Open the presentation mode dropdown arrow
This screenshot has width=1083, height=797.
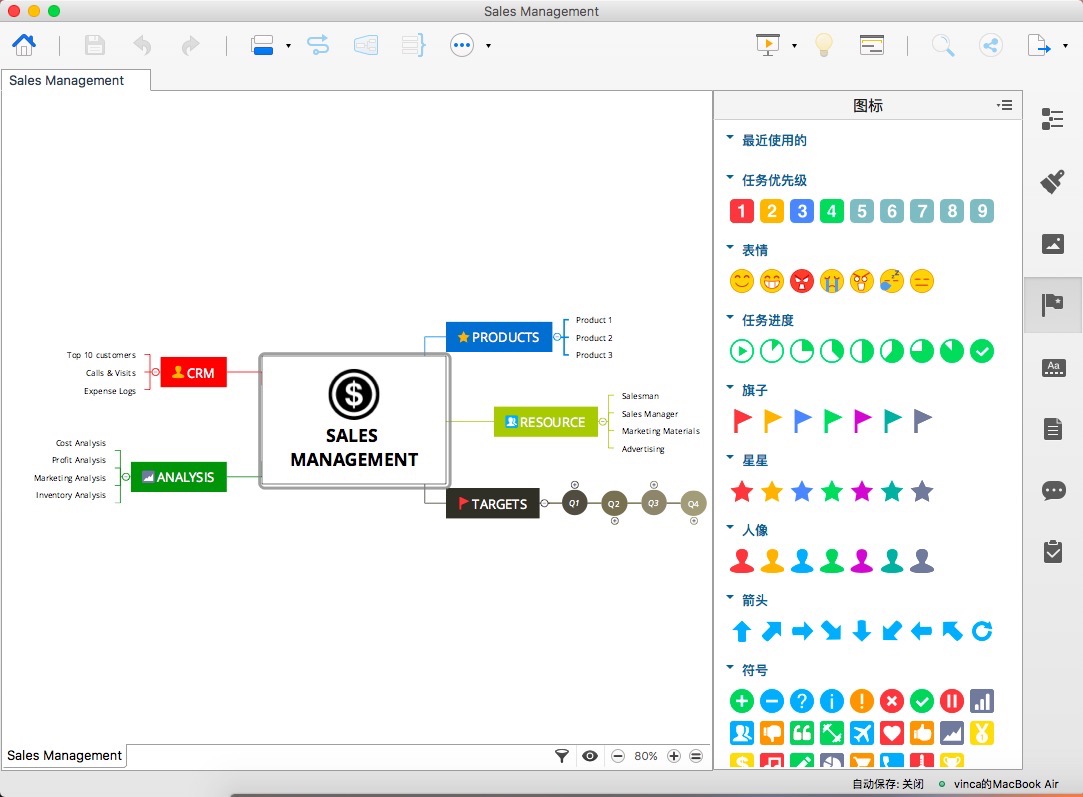[x=794, y=46]
